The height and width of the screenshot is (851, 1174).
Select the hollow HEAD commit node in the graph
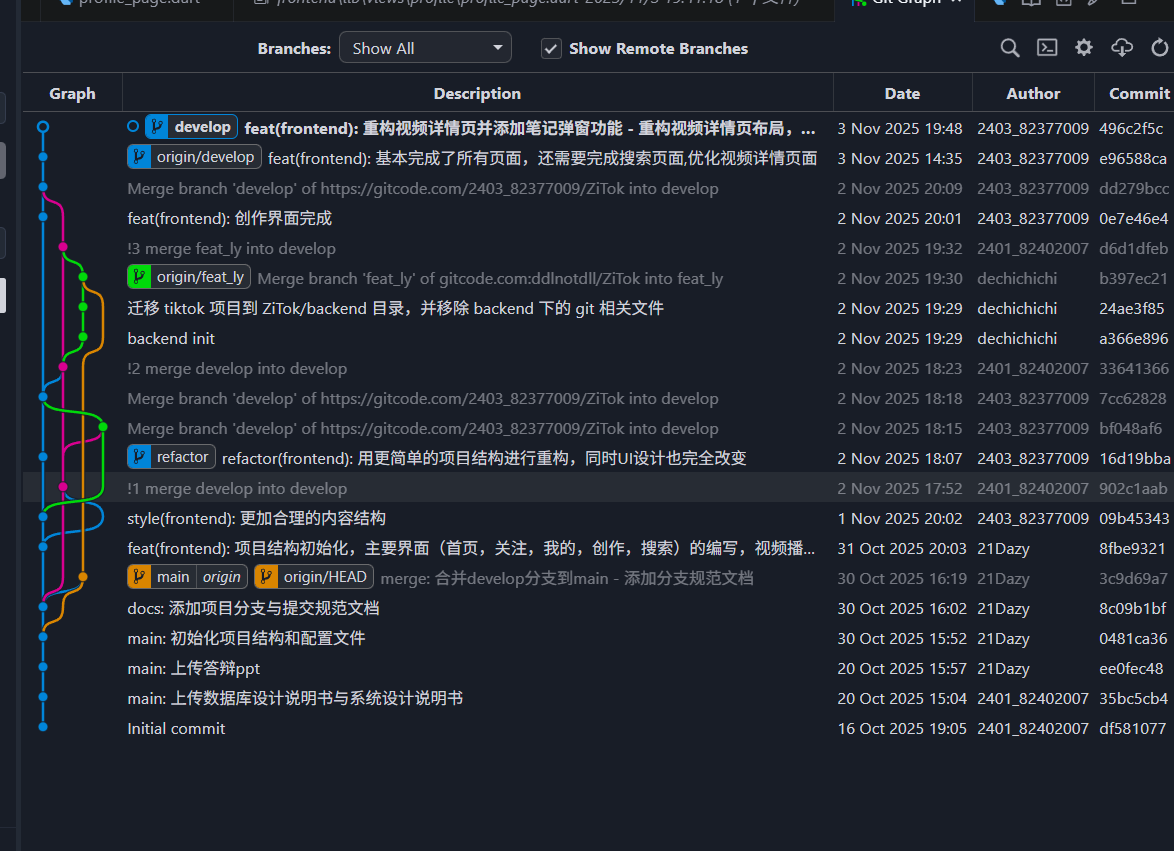tap(43, 127)
